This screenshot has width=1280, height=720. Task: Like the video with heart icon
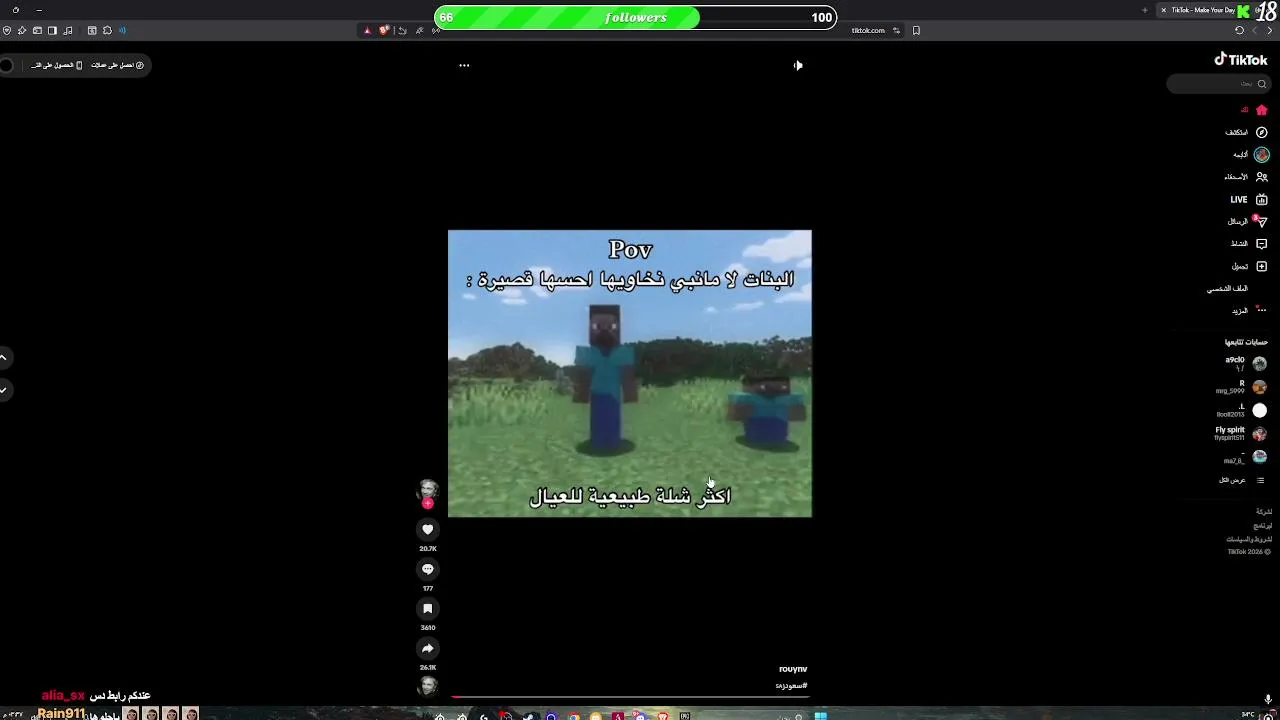click(428, 530)
